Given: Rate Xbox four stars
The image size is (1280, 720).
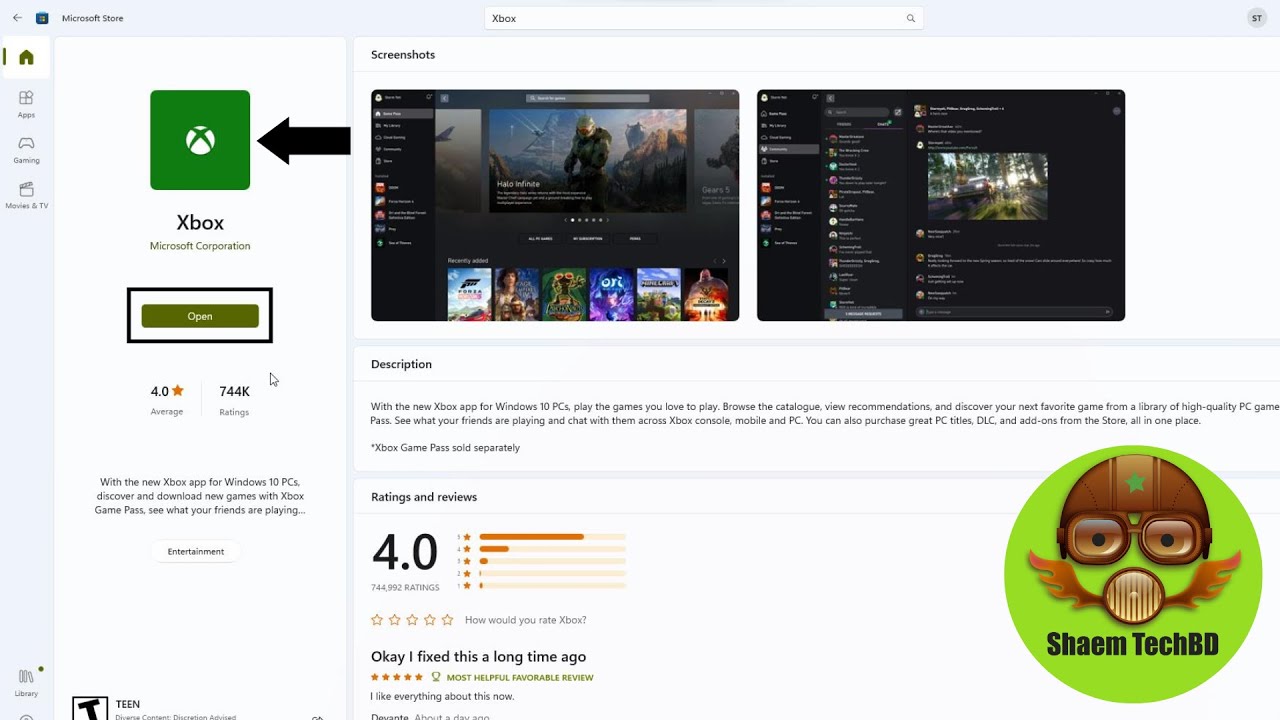Looking at the screenshot, I should pos(430,620).
